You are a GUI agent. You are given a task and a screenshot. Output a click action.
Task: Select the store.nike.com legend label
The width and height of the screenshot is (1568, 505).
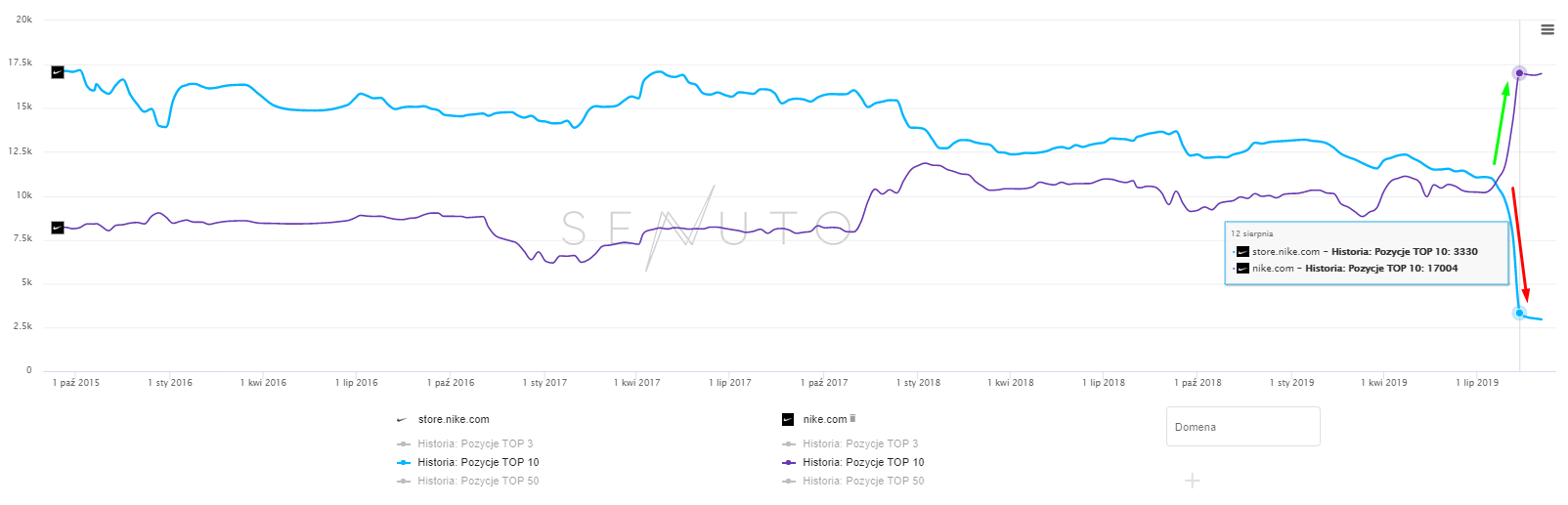point(454,420)
